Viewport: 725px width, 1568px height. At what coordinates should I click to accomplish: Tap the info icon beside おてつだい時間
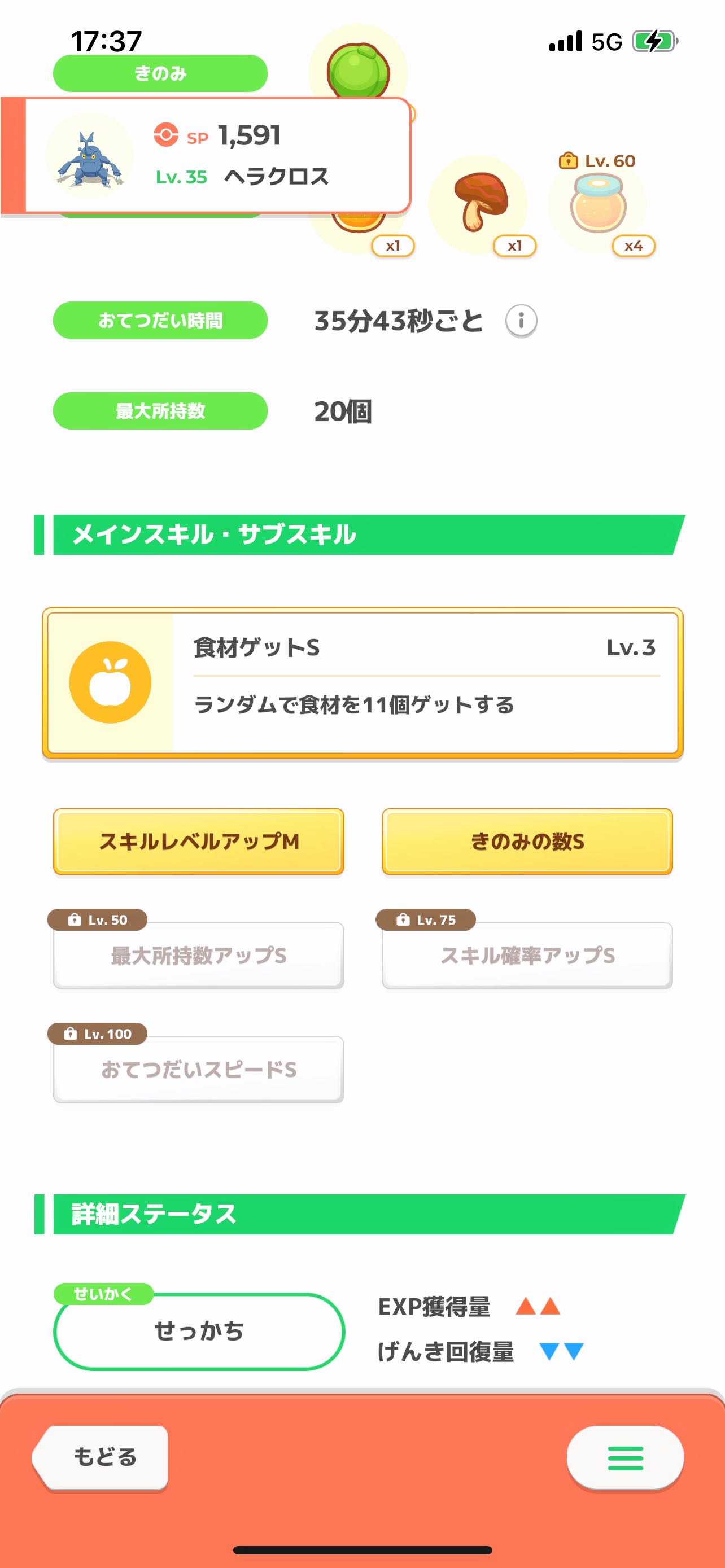521,320
